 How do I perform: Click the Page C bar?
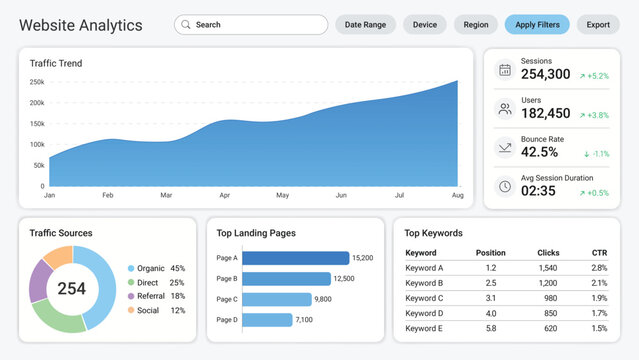click(277, 299)
